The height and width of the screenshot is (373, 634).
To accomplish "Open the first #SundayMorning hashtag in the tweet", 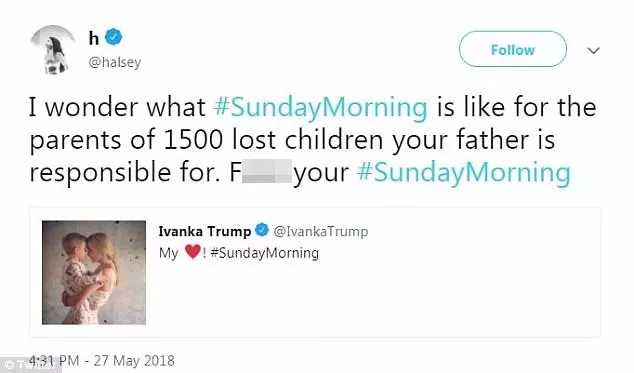I will (321, 108).
